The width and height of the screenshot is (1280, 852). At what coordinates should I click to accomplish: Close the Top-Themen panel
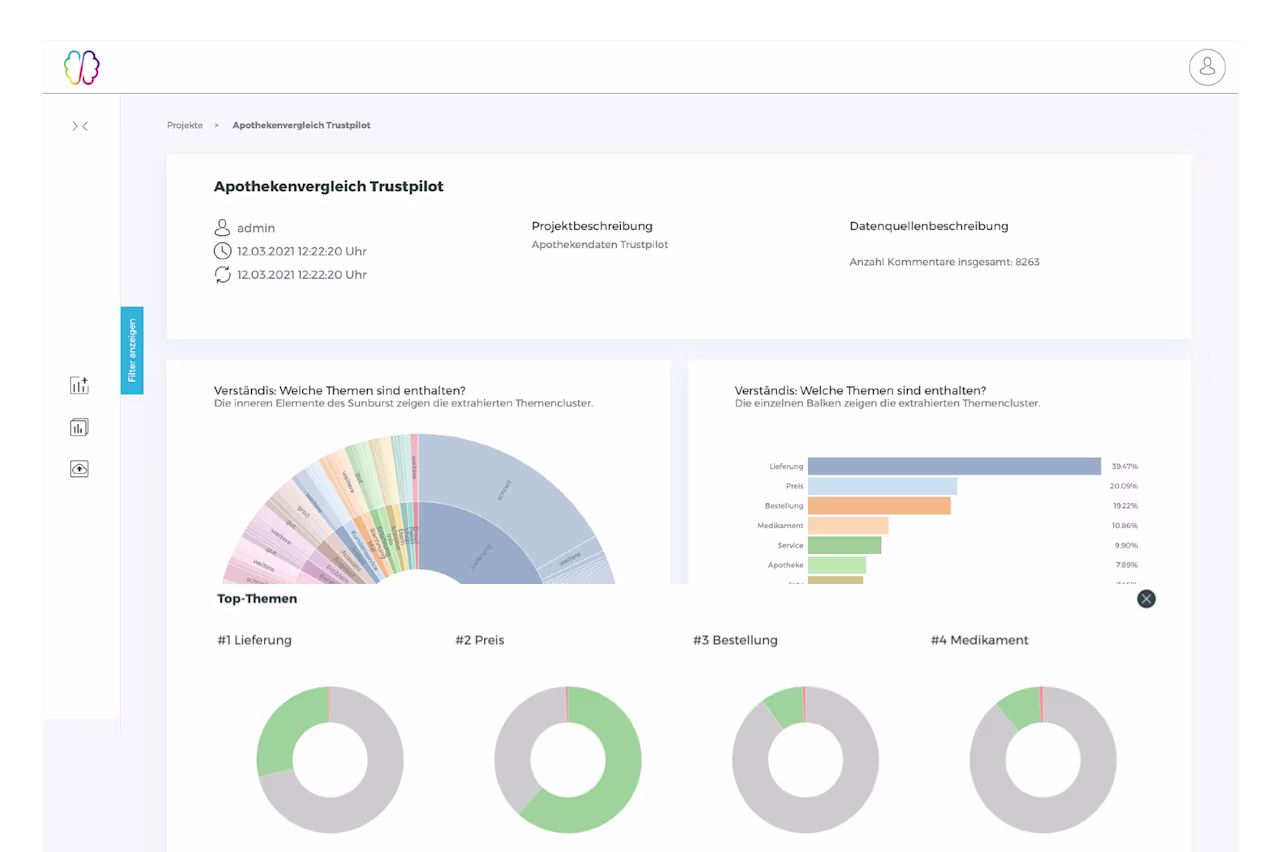(1146, 599)
